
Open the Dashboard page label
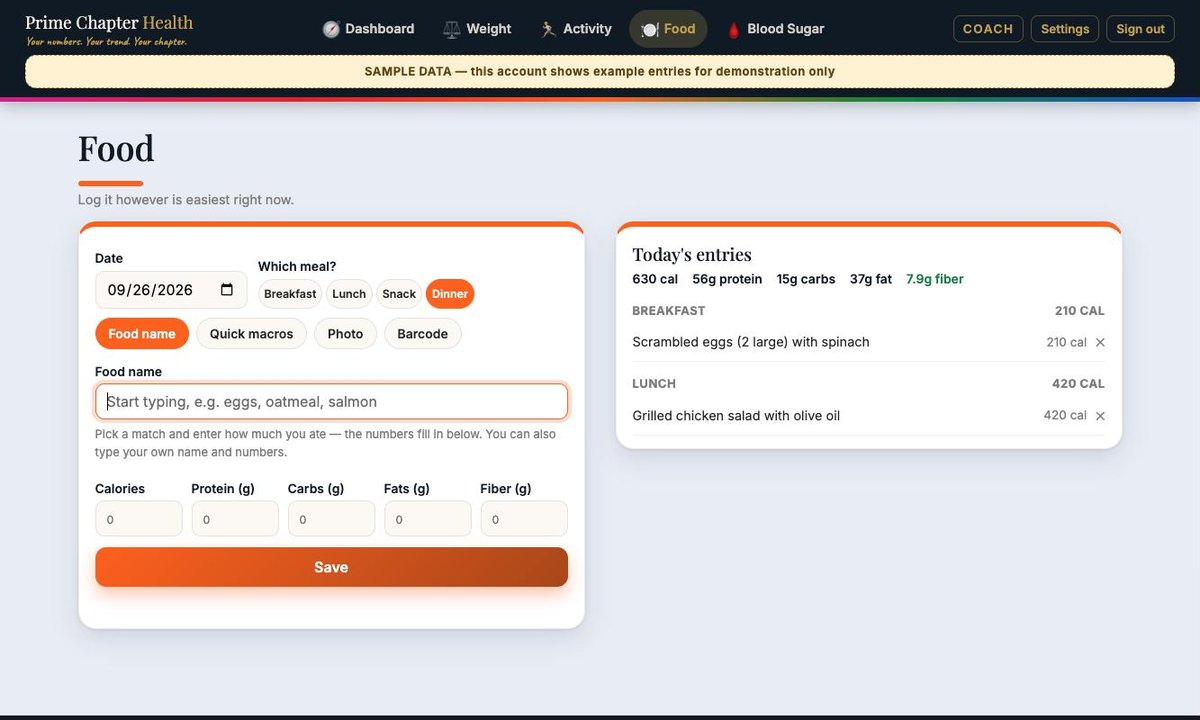(380, 29)
